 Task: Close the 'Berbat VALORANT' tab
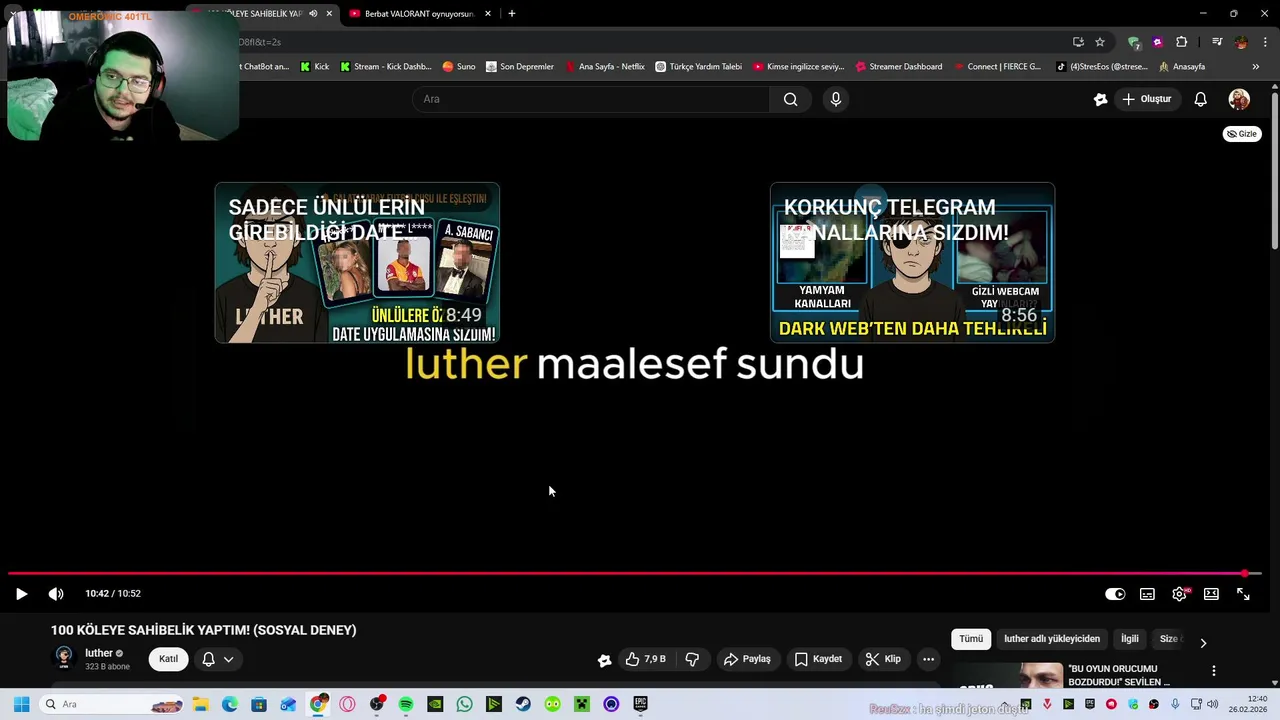pyautogui.click(x=488, y=14)
